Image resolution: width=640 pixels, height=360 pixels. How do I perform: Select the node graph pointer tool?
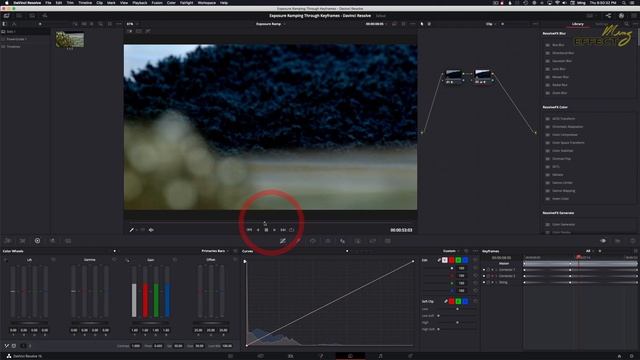422,24
